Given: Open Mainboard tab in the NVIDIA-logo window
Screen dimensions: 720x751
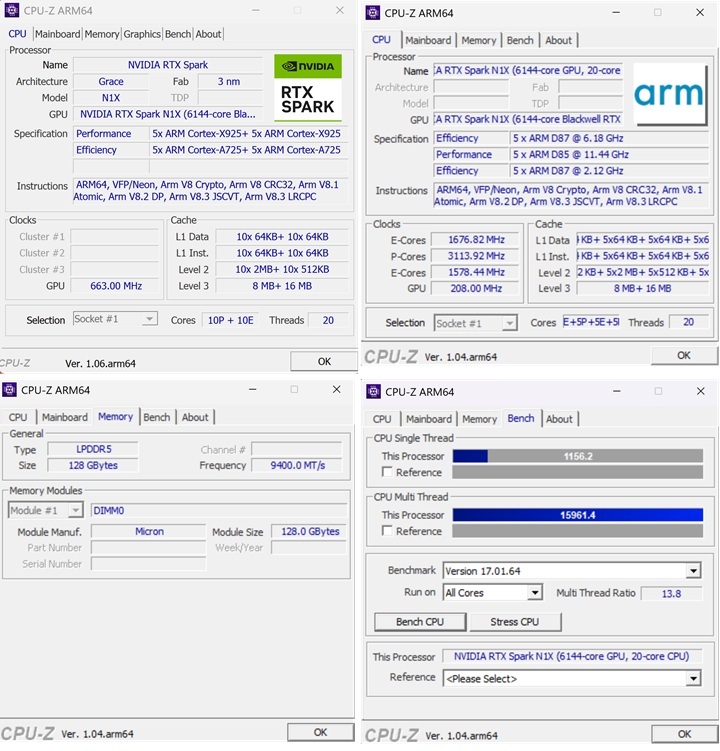Looking at the screenshot, I should [x=57, y=34].
